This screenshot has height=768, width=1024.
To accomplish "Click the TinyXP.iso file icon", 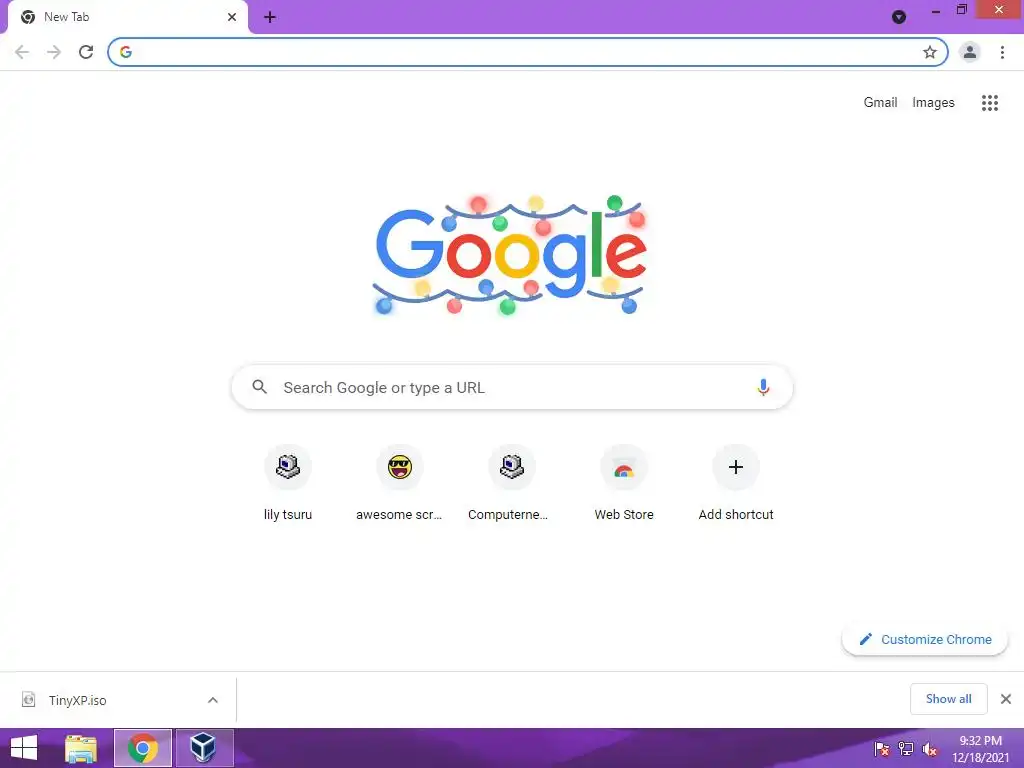I will 29,700.
